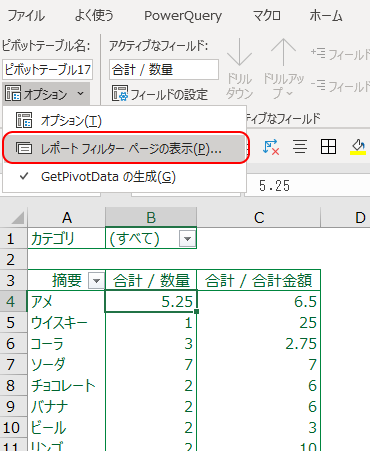Click the borders grid icon
The width and height of the screenshot is (370, 451).
328,147
